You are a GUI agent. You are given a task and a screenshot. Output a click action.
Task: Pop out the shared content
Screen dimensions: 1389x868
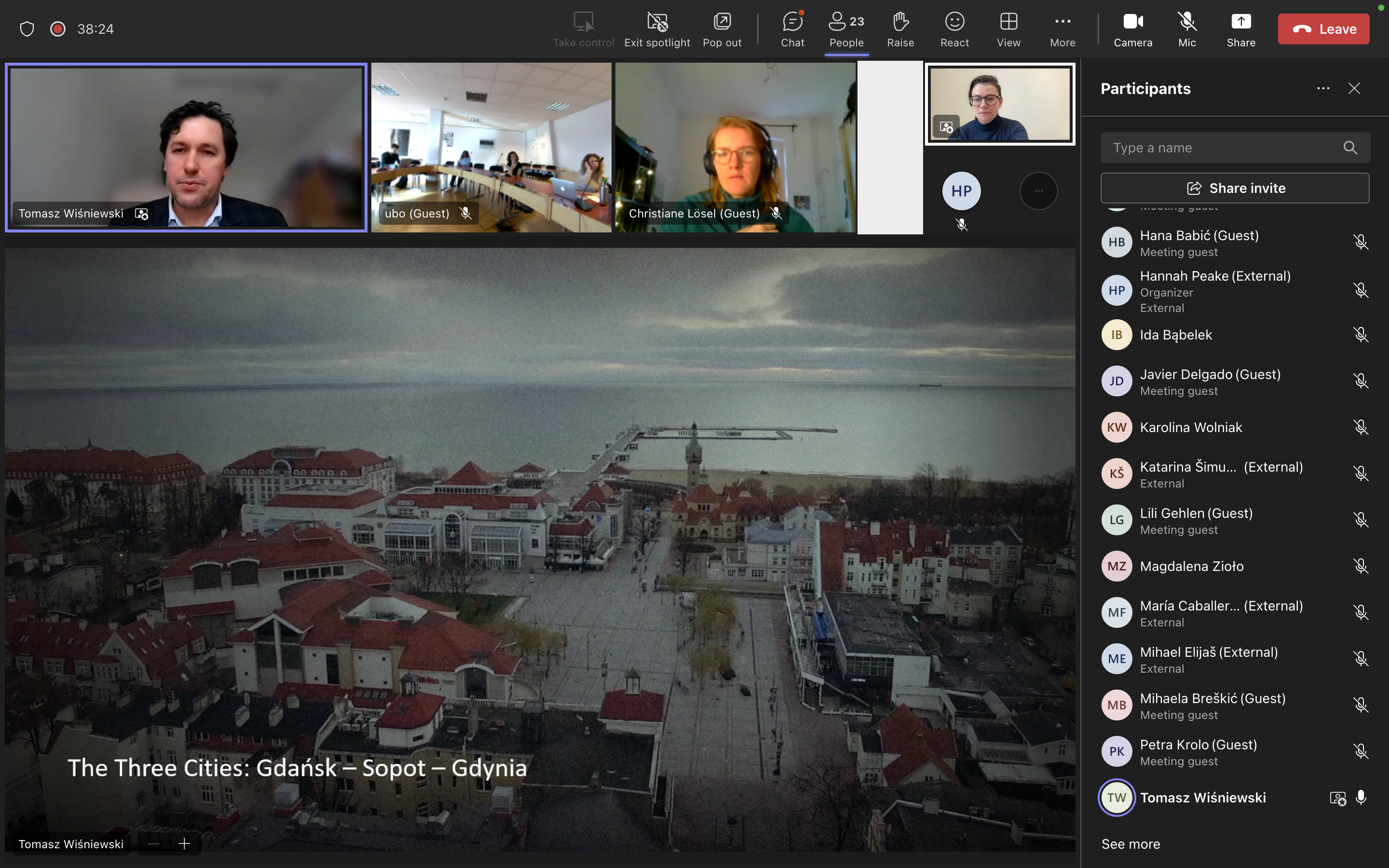[x=722, y=29]
